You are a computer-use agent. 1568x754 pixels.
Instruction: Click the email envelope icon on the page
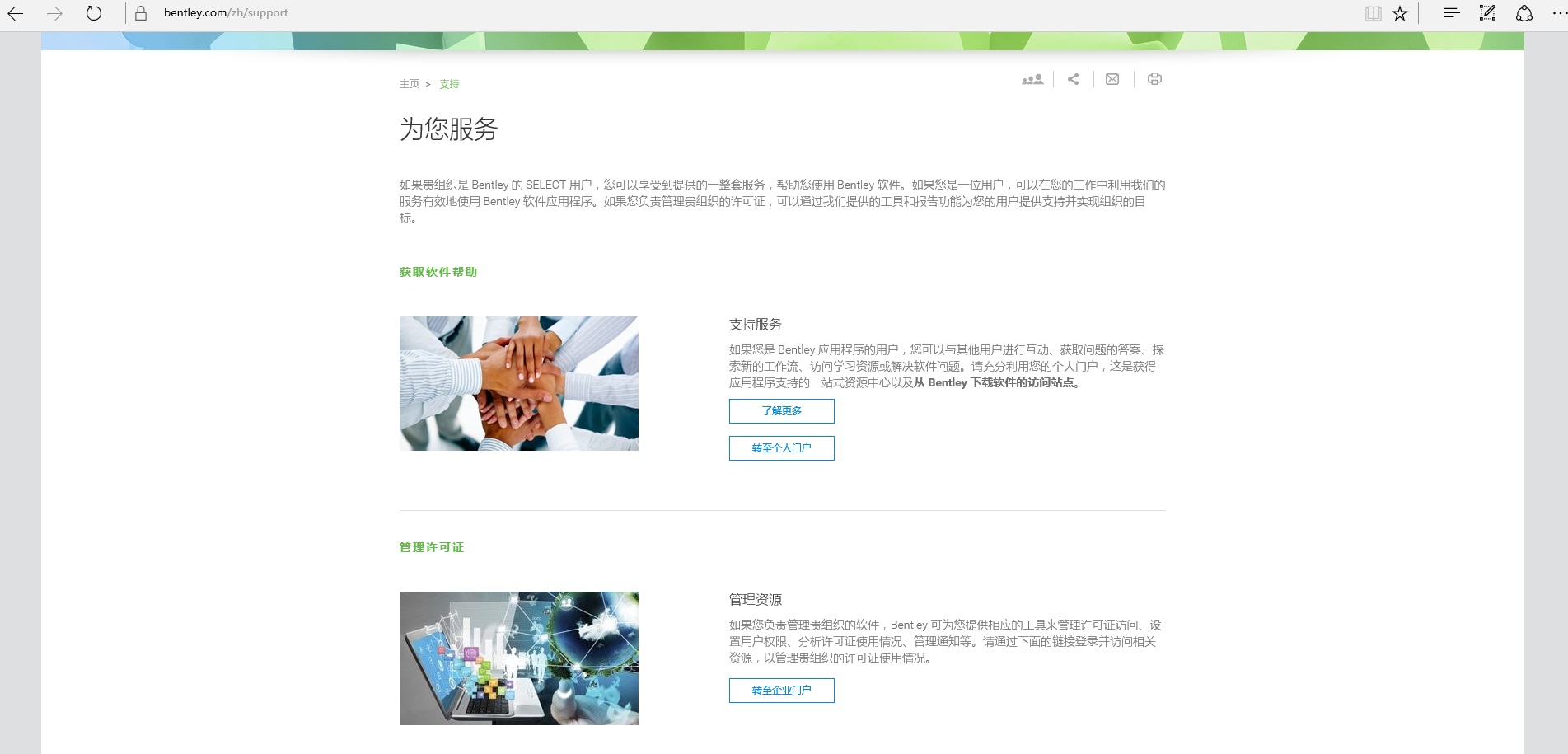[x=1112, y=79]
